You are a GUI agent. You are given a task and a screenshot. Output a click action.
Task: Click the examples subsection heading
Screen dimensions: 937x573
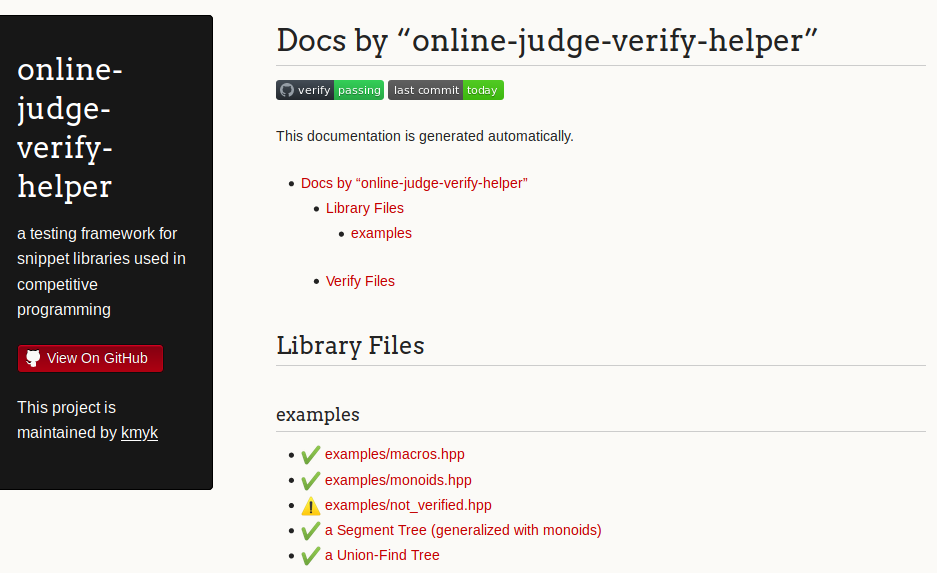click(318, 414)
